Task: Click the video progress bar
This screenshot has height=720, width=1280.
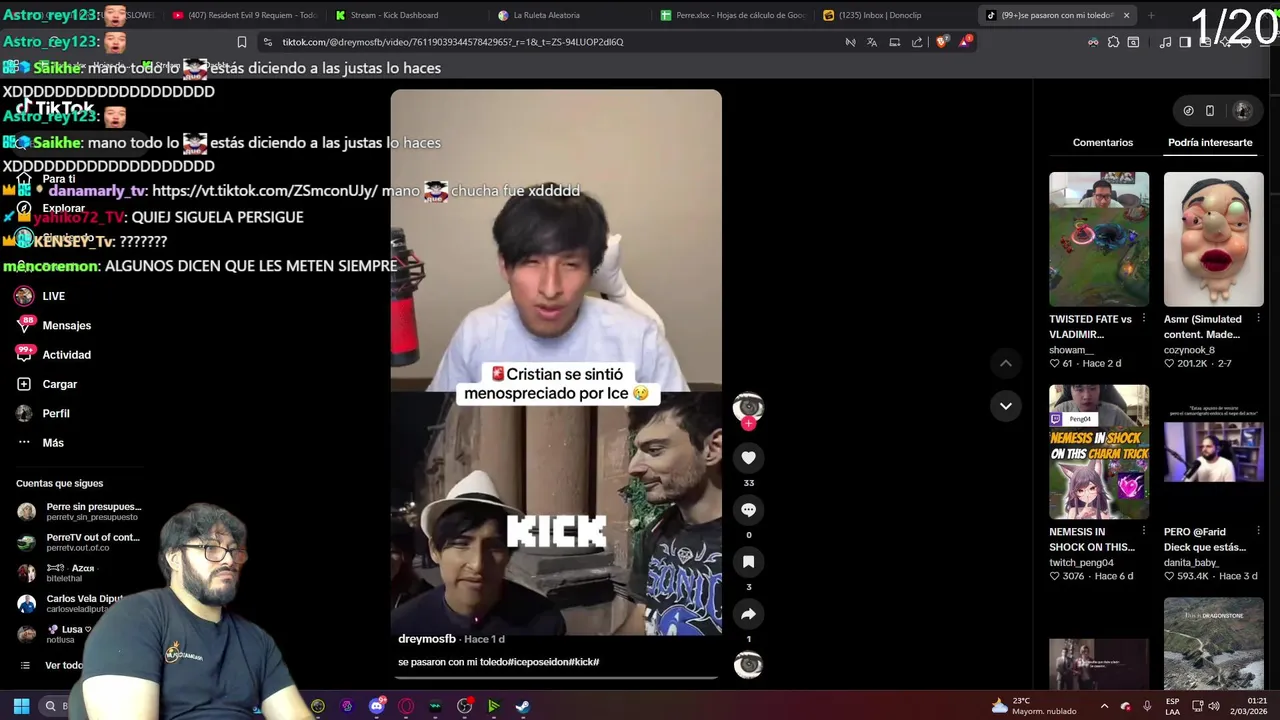Action: point(556,677)
